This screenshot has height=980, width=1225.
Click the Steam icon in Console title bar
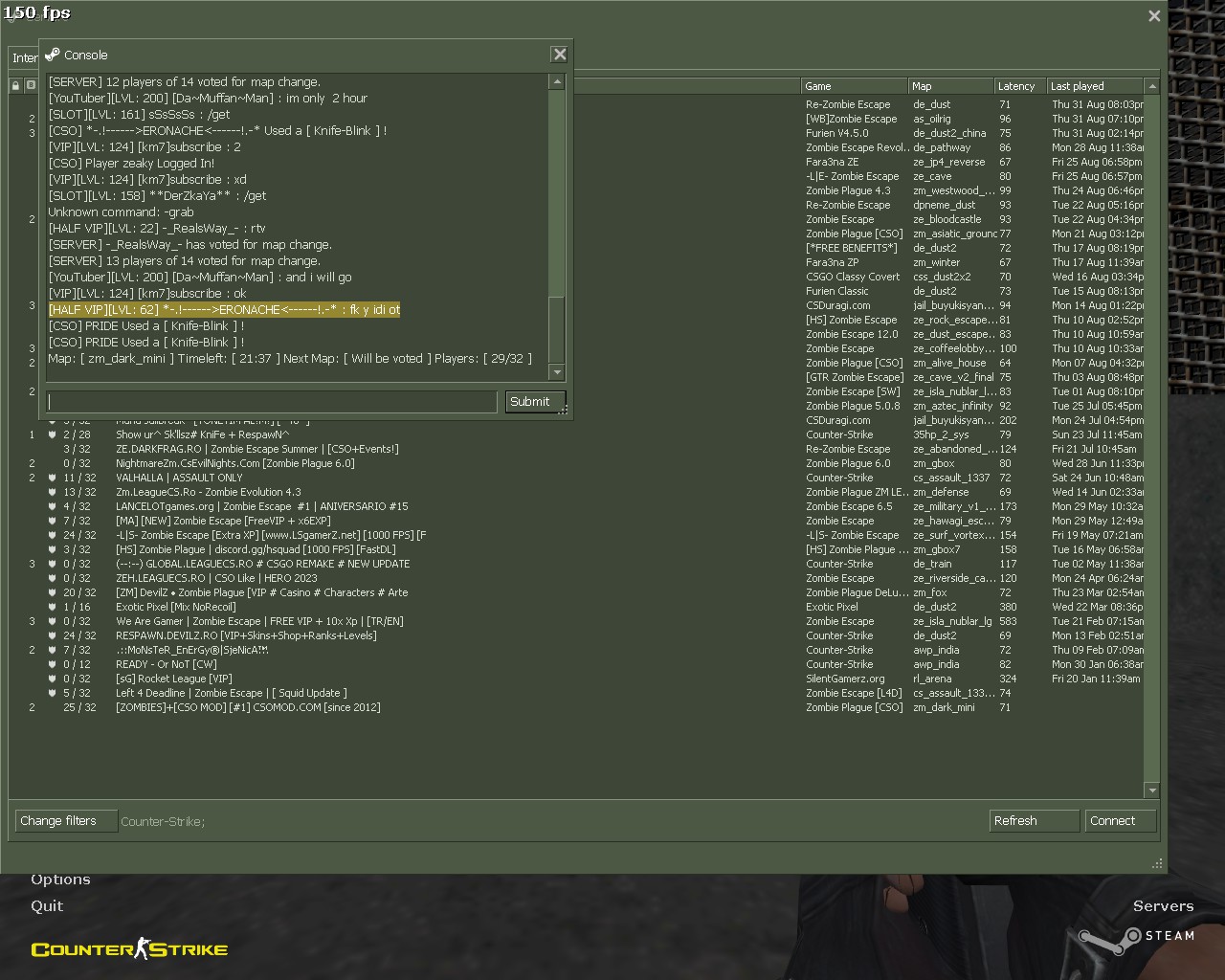point(53,55)
